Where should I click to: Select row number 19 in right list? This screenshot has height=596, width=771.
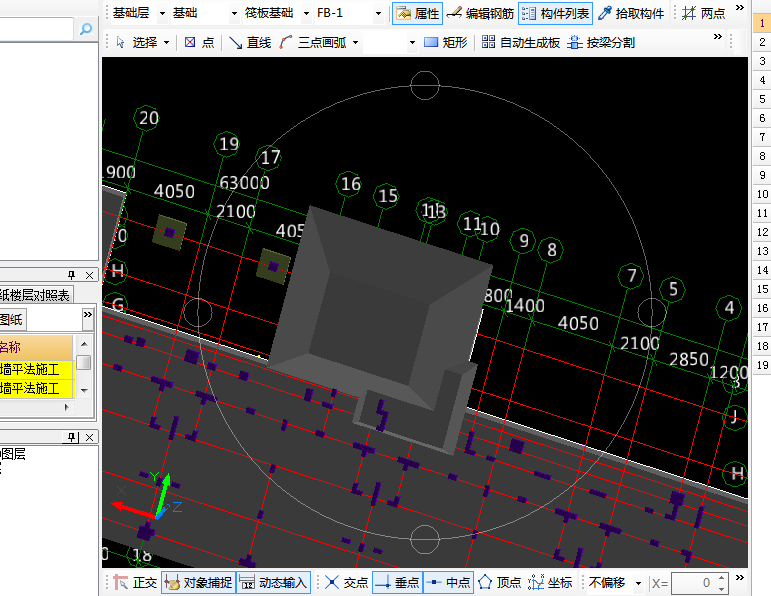tap(762, 365)
